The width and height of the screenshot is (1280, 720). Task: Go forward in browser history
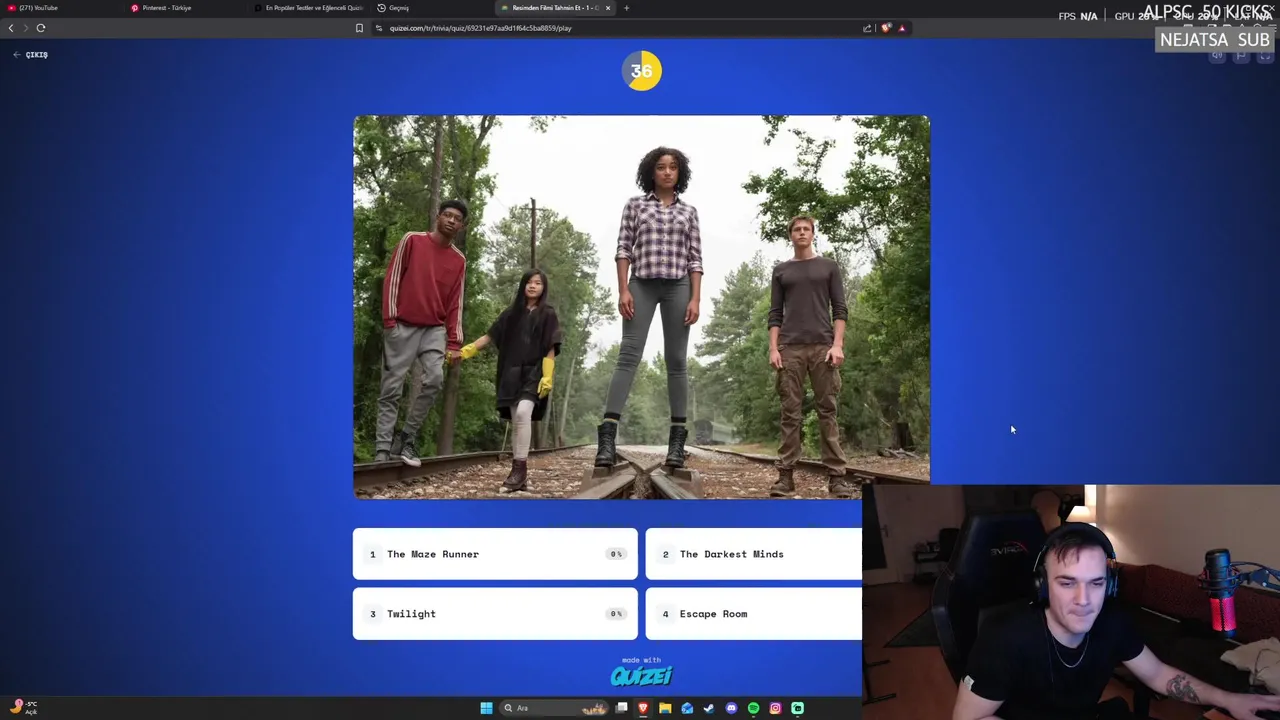tap(26, 28)
